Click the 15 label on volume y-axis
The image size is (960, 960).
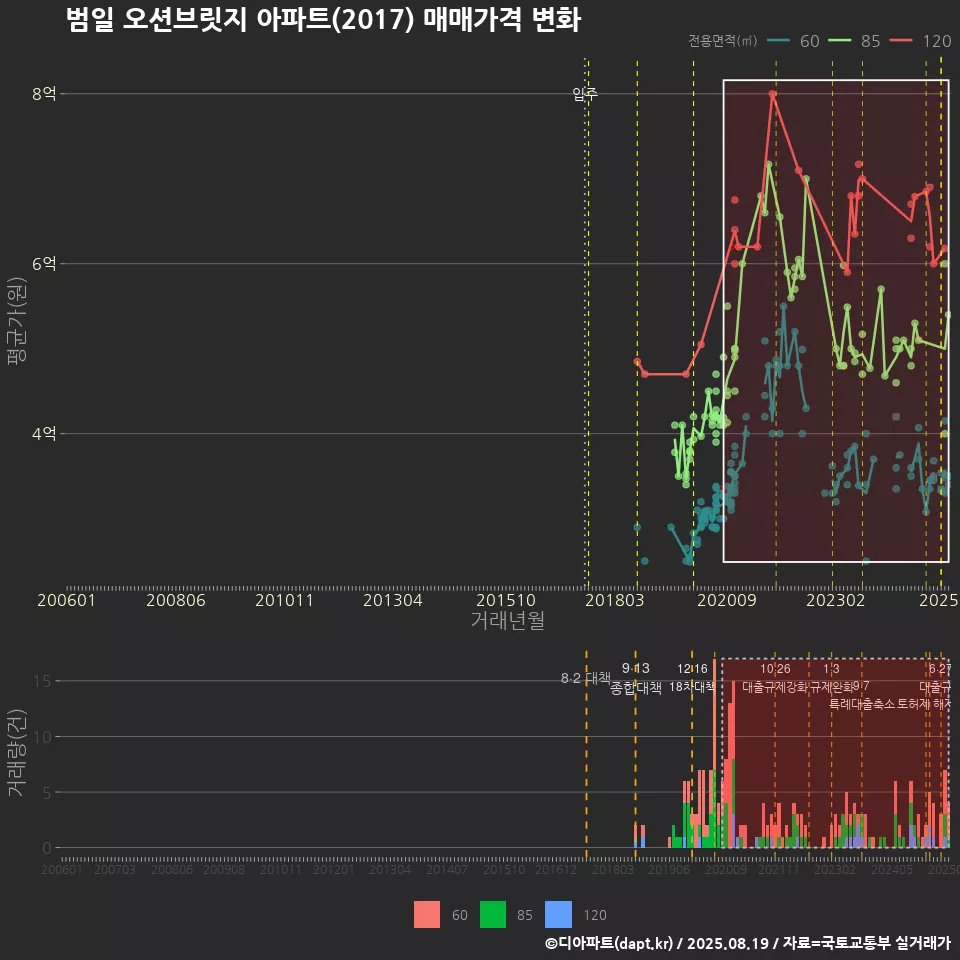[42, 681]
